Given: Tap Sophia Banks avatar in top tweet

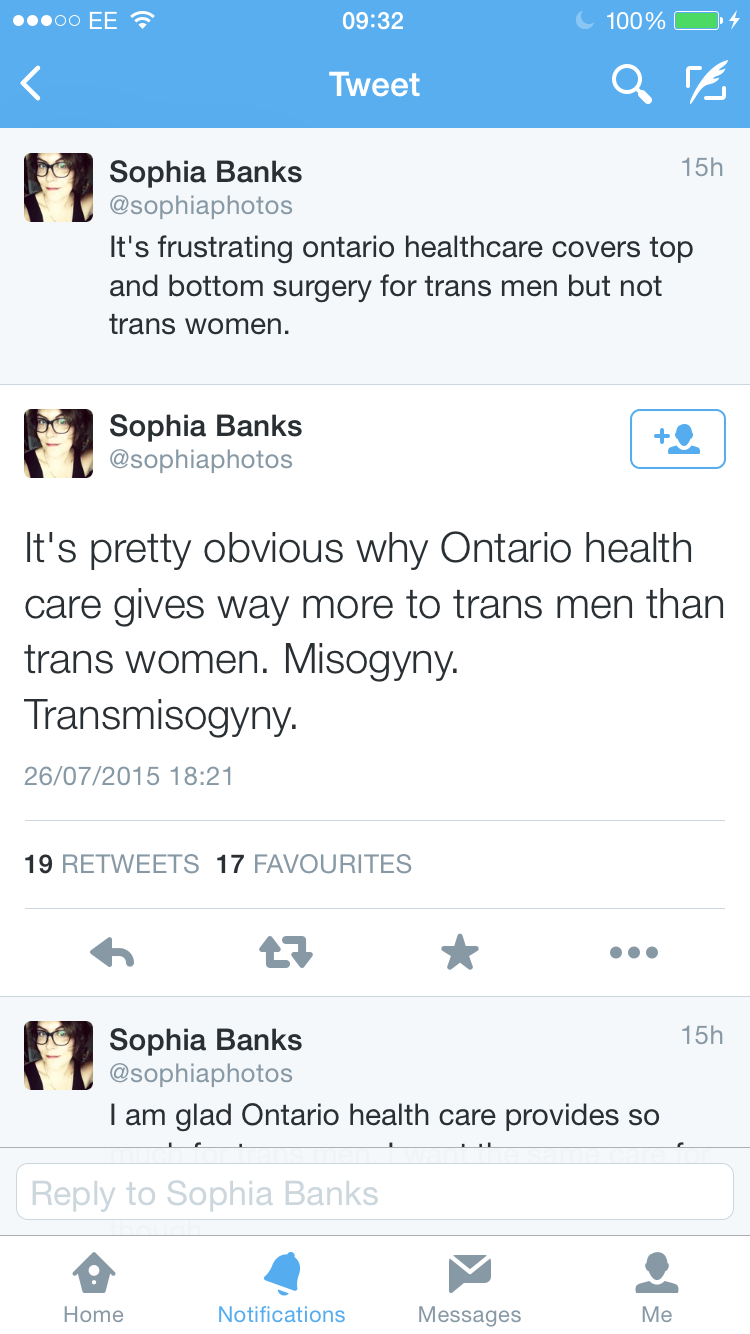Looking at the screenshot, I should [58, 187].
